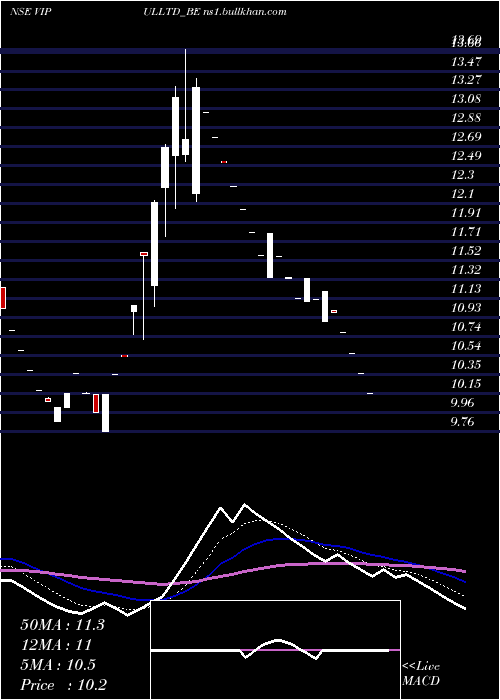The width and height of the screenshot is (500, 700).
Task: Open the MACD inset chart box
Action: (x=275, y=650)
